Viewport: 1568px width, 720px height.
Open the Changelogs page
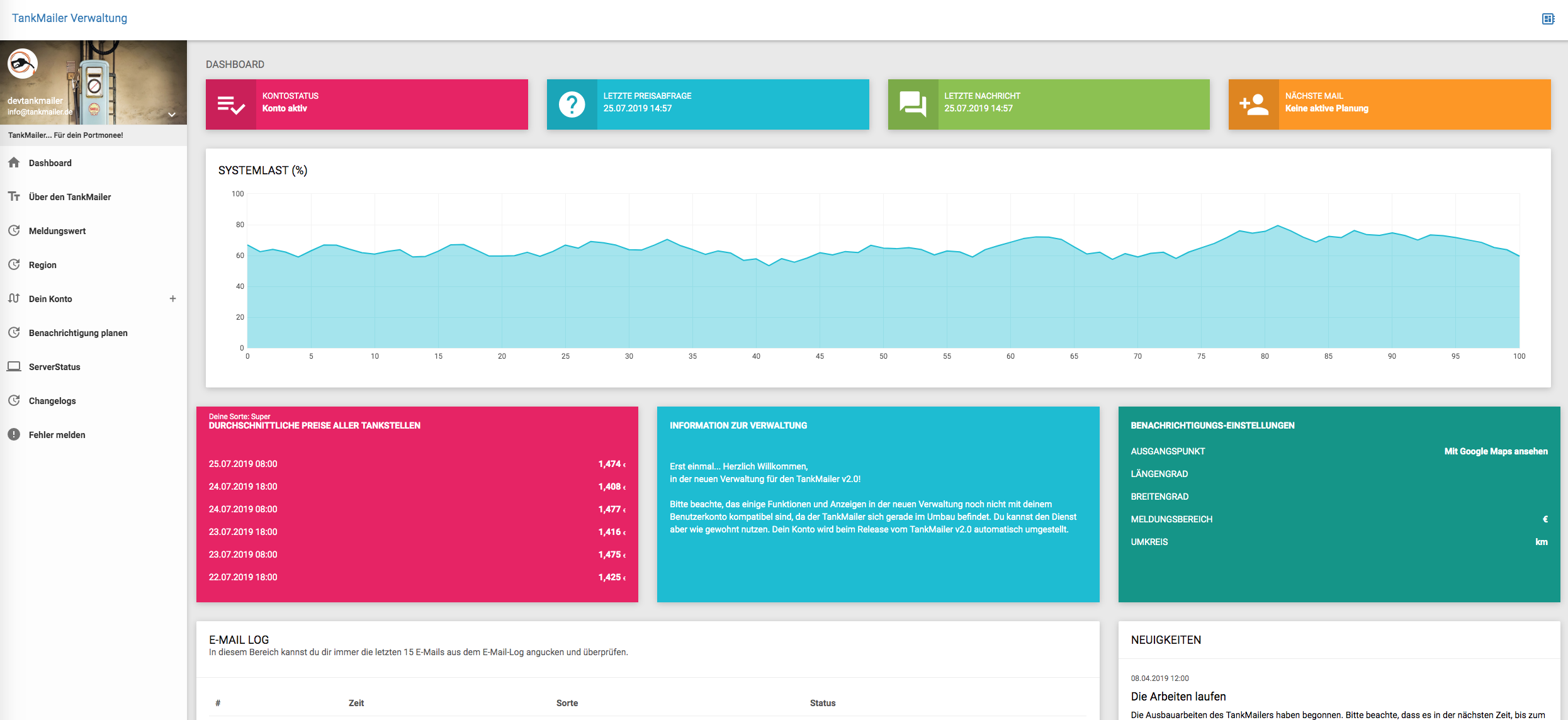pyautogui.click(x=93, y=401)
